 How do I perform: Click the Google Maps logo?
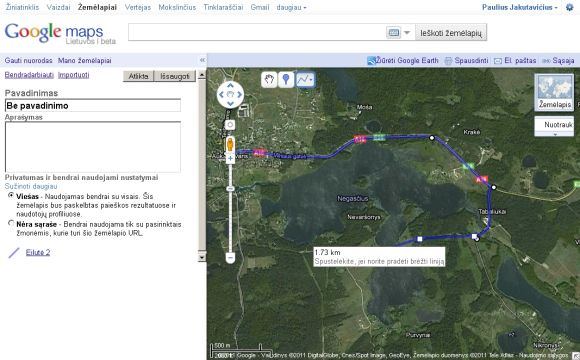click(x=54, y=33)
